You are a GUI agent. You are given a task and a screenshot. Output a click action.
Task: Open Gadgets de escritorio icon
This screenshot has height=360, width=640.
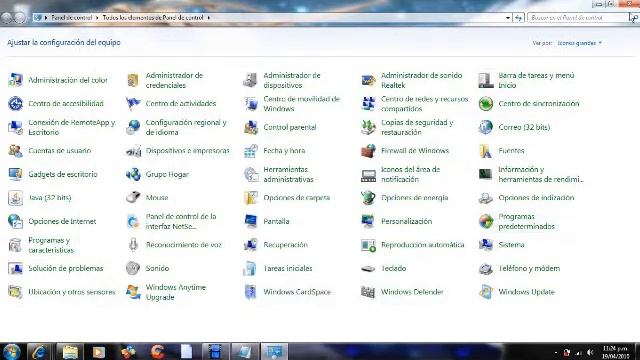pyautogui.click(x=16, y=174)
